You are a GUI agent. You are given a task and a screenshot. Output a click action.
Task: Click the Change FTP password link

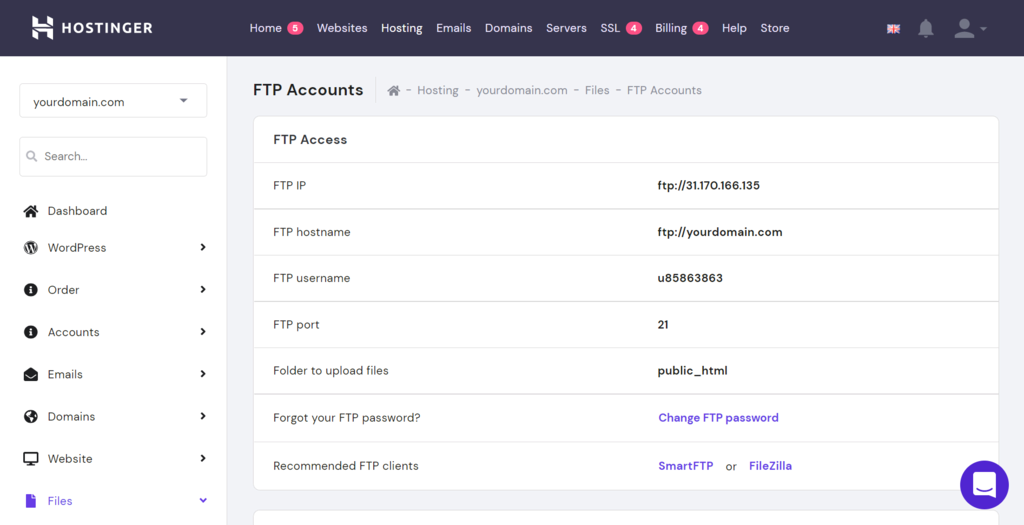point(718,418)
